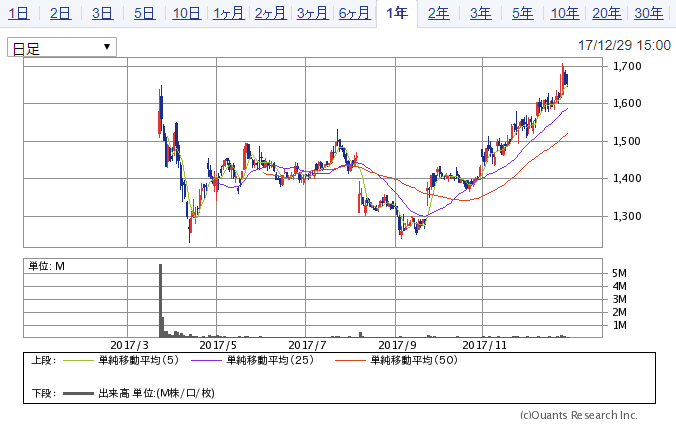Click the 5M volume axis label
Image resolution: width=676 pixels, height=427 pixels.
[x=620, y=273]
